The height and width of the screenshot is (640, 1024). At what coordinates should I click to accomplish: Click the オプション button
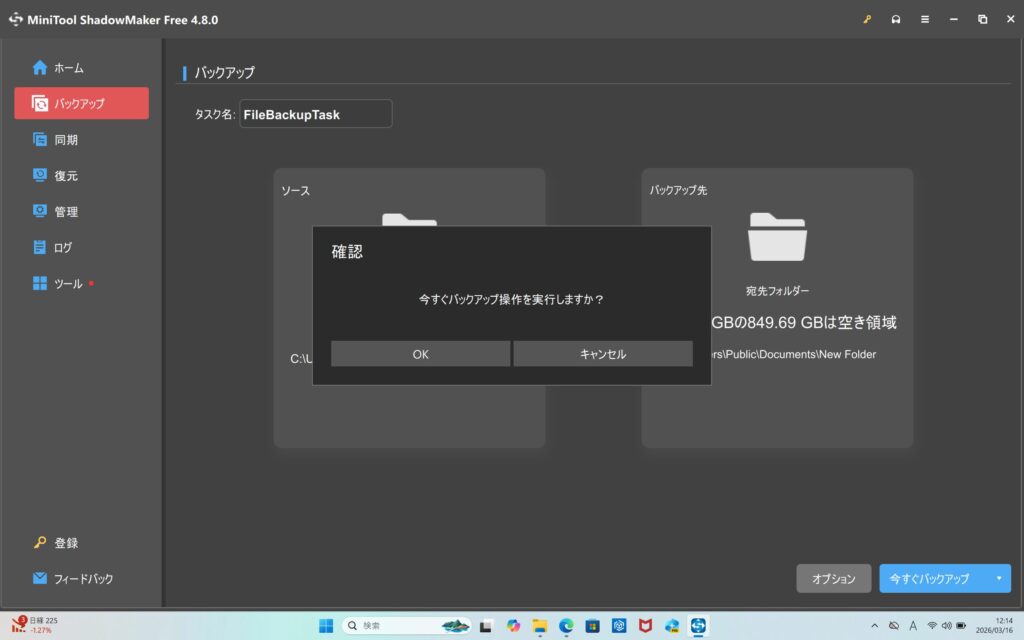point(833,579)
